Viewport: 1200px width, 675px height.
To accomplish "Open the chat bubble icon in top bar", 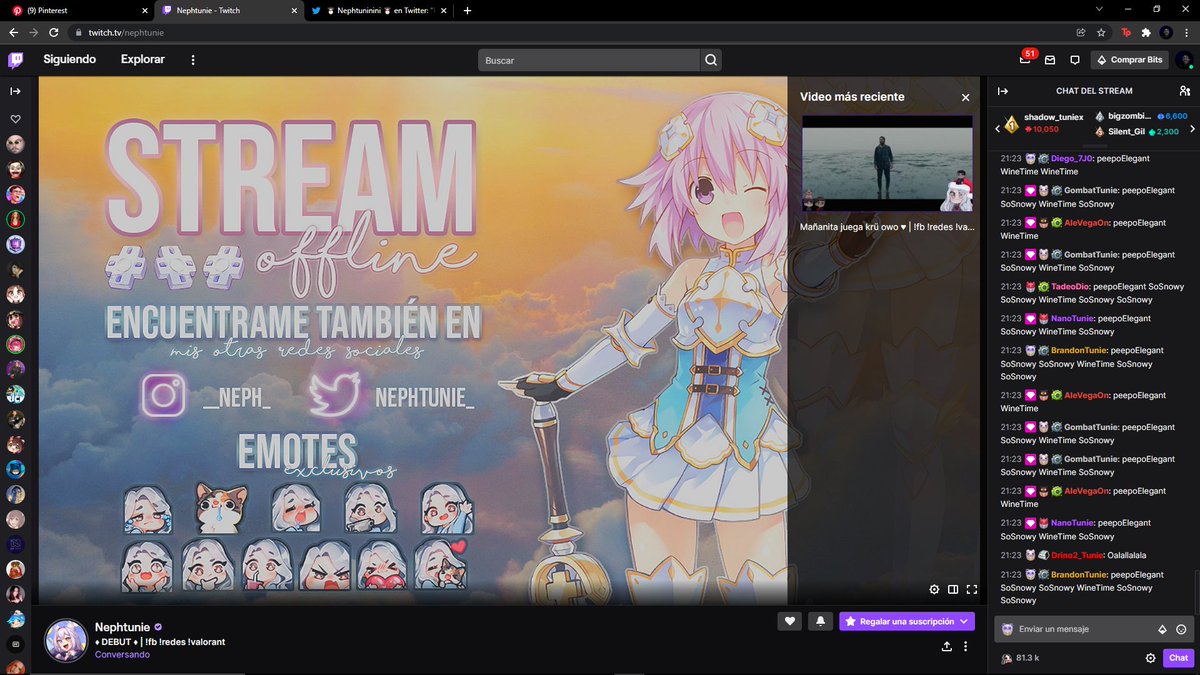I will point(1075,60).
